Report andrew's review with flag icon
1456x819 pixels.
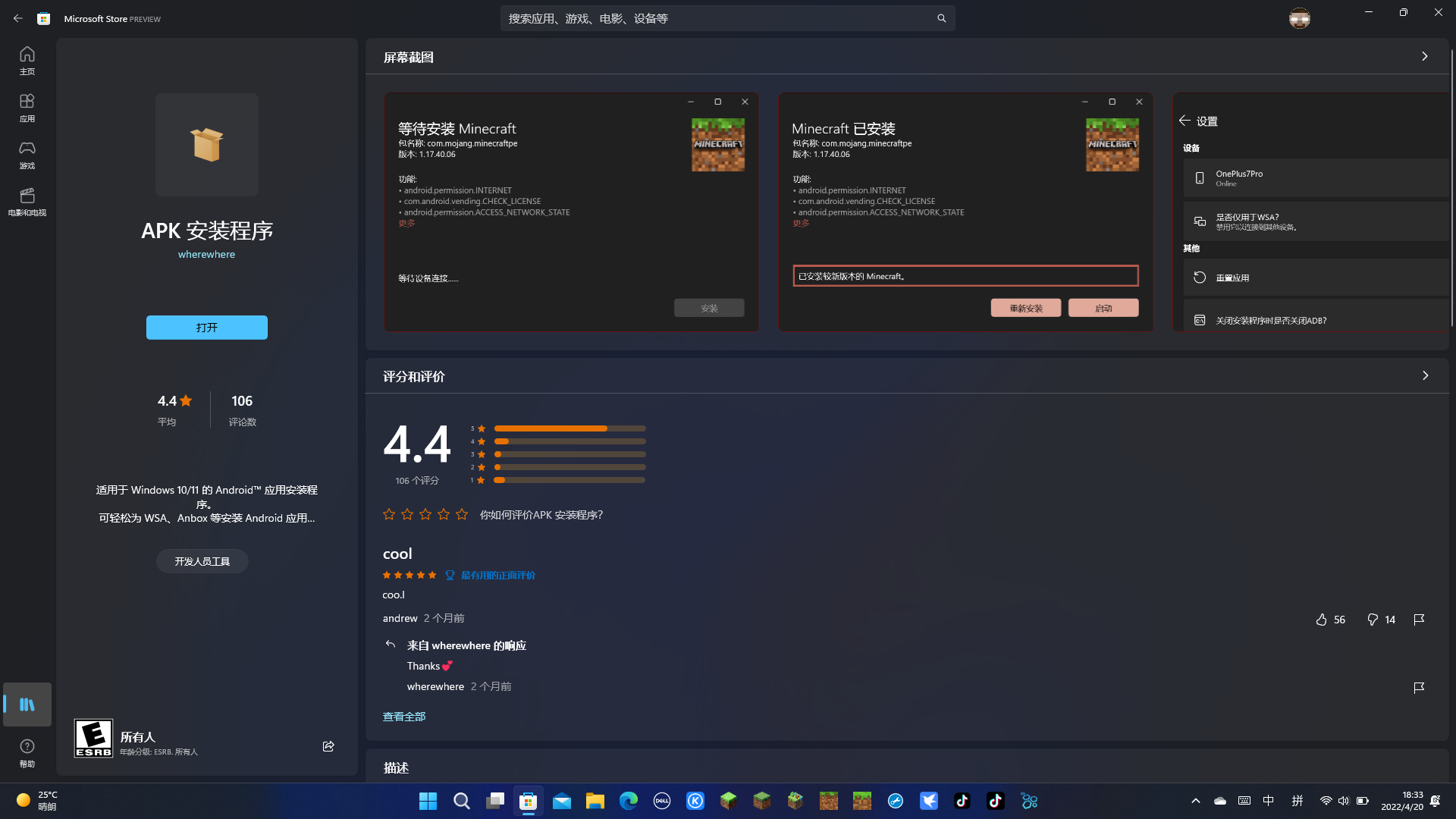(1419, 620)
